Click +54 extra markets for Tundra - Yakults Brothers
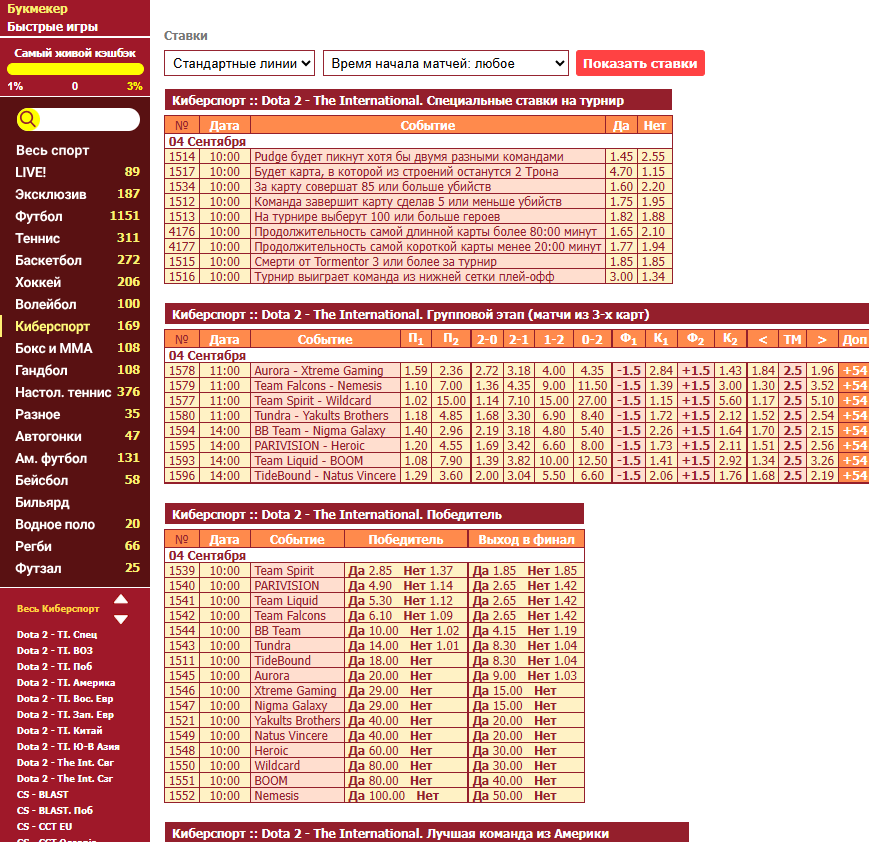Image resolution: width=869 pixels, height=842 pixels. [854, 416]
